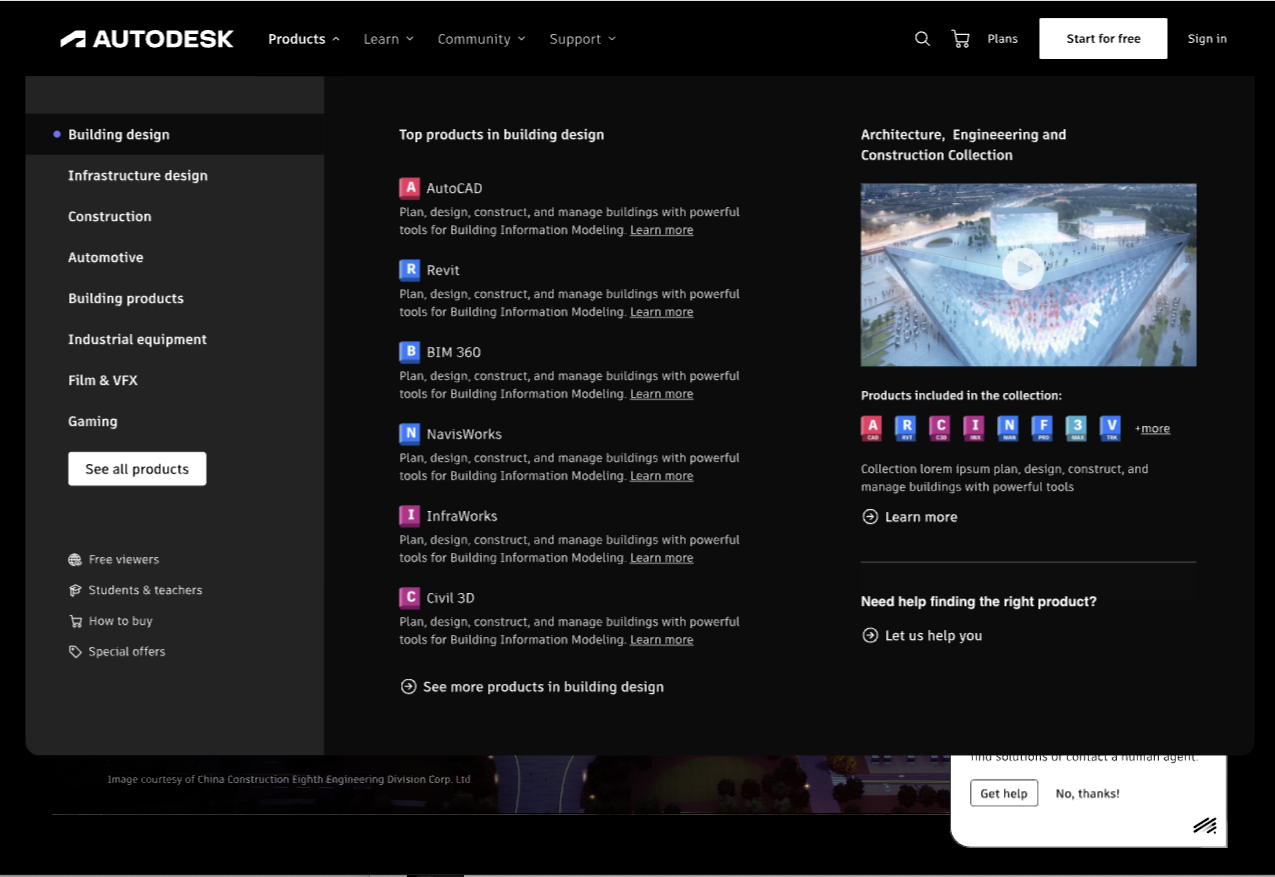Click the globe icon beside Free viewers

point(75,560)
